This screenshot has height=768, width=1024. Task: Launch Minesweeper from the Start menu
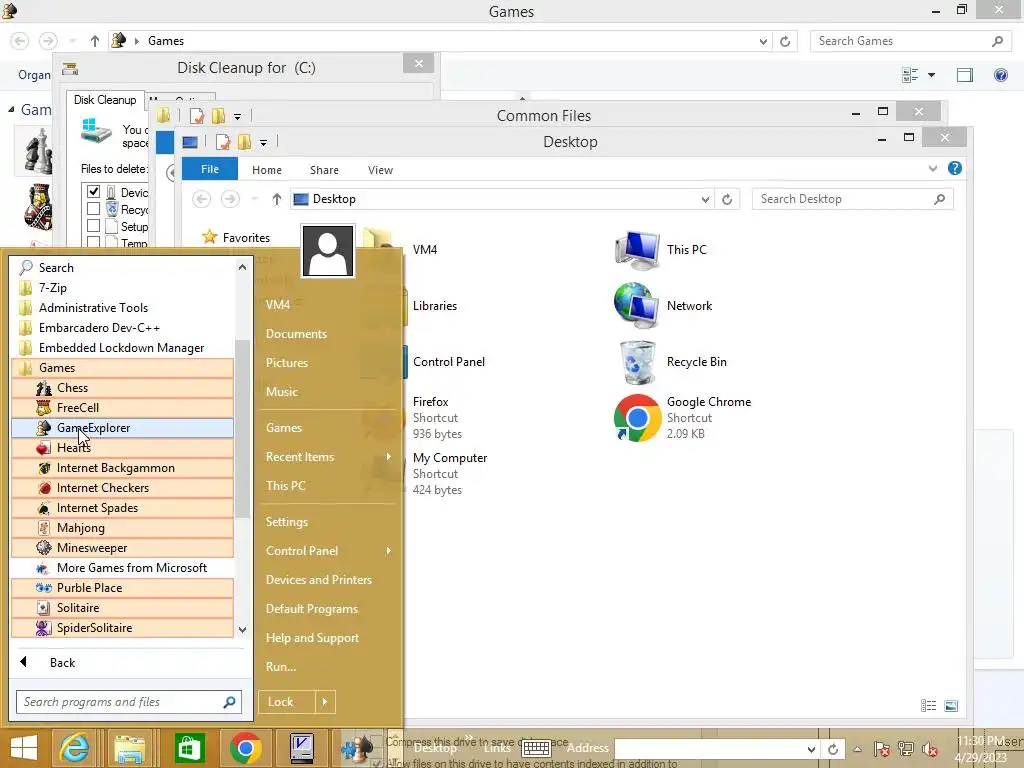point(122,548)
